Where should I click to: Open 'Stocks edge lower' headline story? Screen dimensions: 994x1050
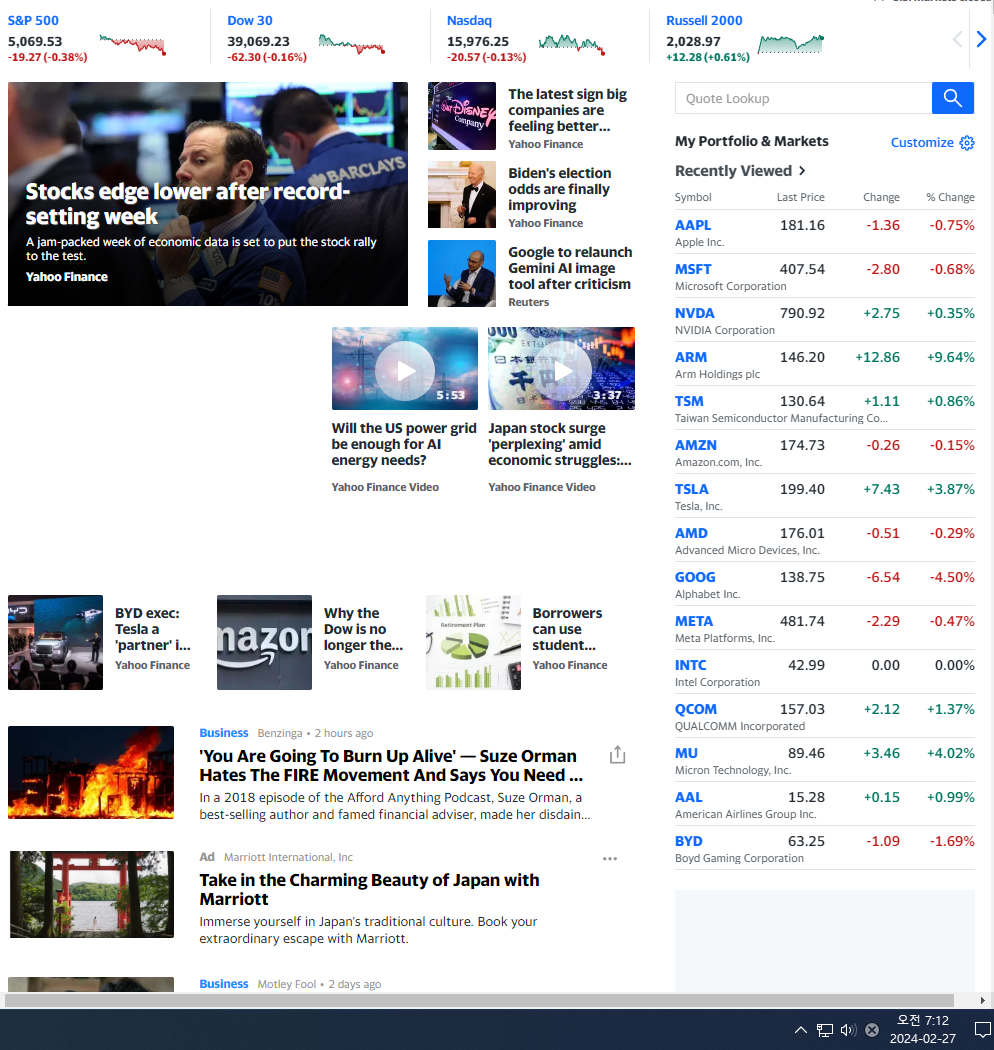point(188,204)
